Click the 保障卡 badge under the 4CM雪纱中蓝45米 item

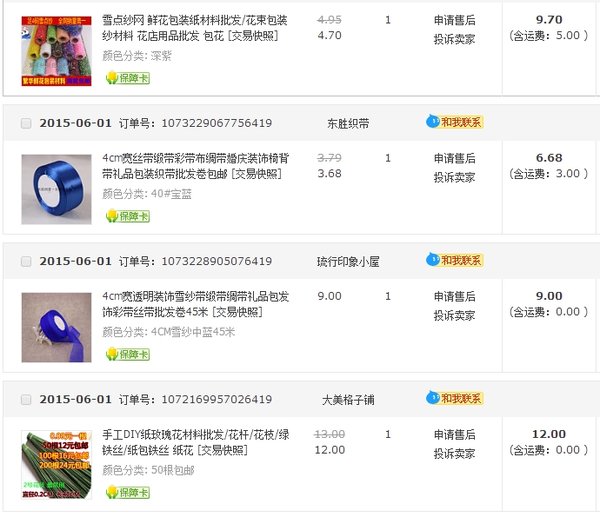128,354
